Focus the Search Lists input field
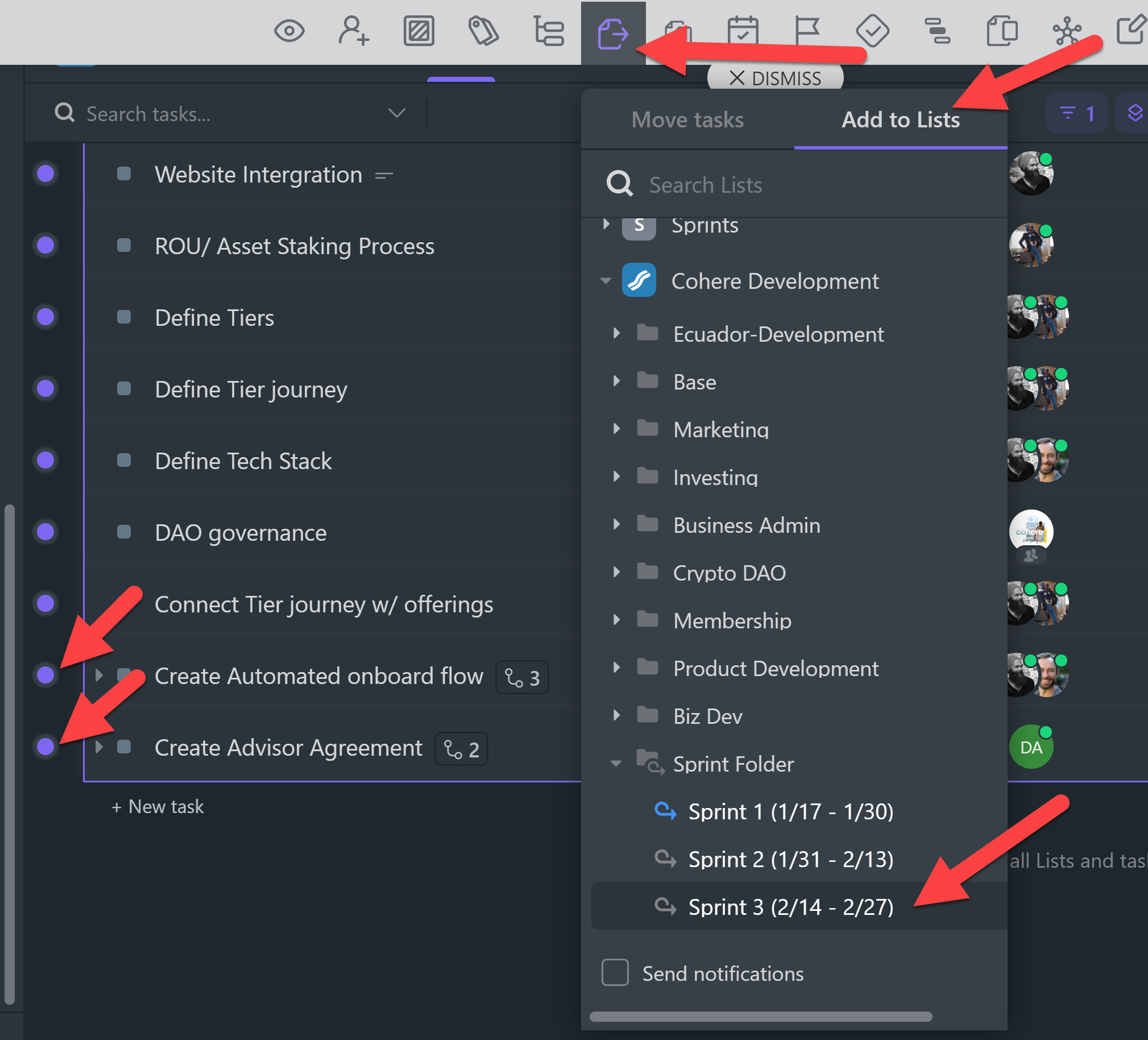 797,185
